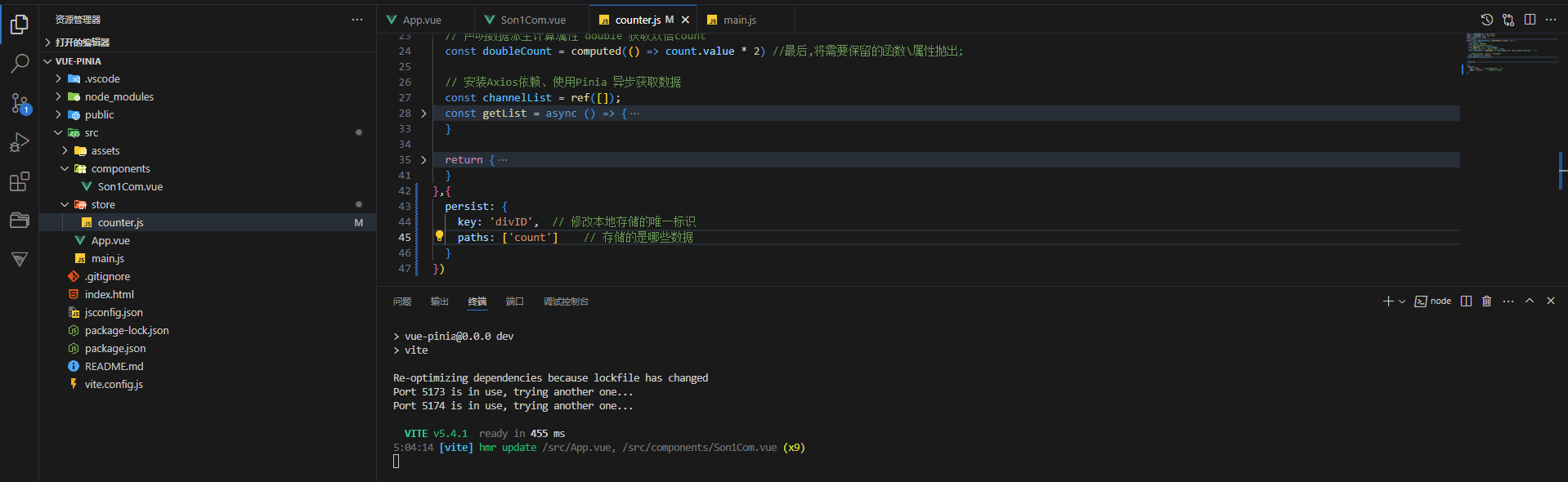Viewport: 1568px width, 482px height.
Task: Collapse the VUE-PINIA root folder
Action: click(208, 61)
